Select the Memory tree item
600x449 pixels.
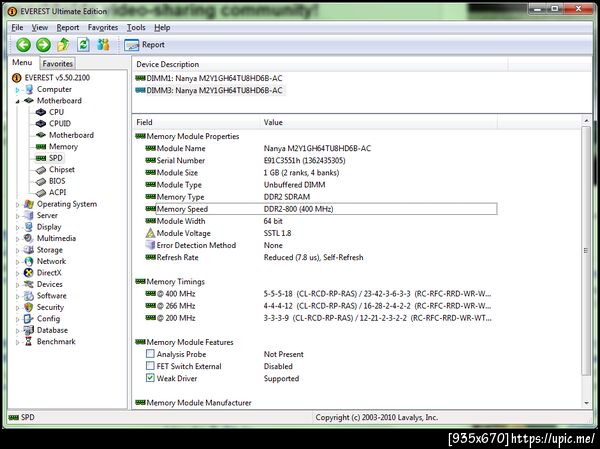[x=63, y=147]
